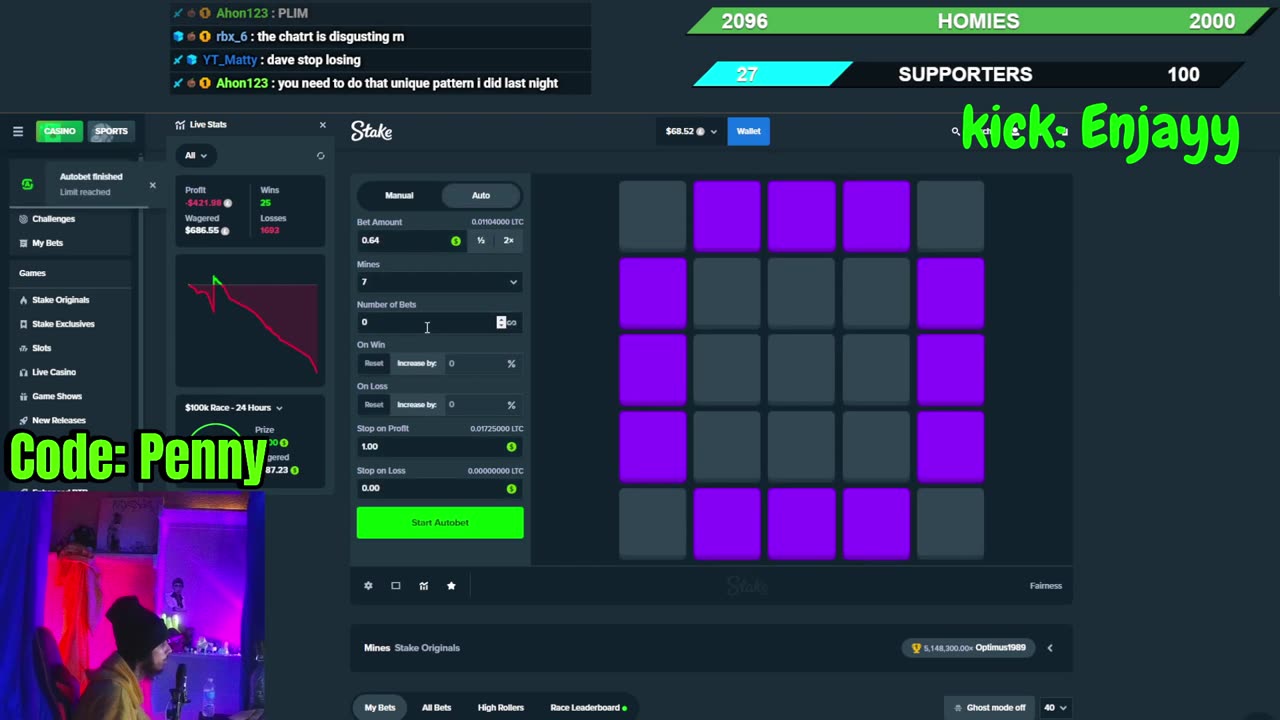Screen dimensions: 1280x720
Task: Adjust the Number of Bets stepper arrows
Action: tap(501, 322)
